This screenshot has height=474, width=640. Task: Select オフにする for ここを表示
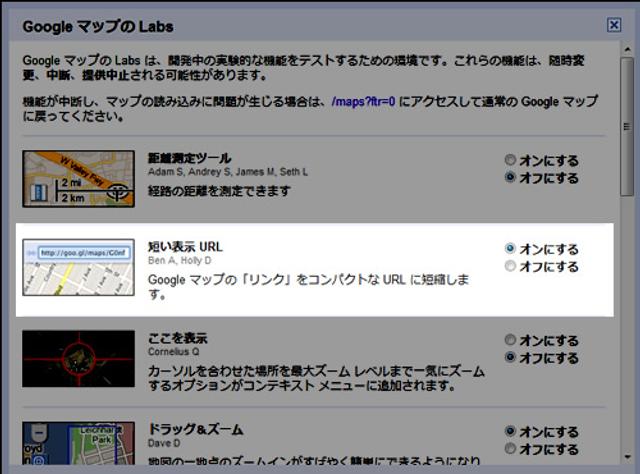pos(510,357)
